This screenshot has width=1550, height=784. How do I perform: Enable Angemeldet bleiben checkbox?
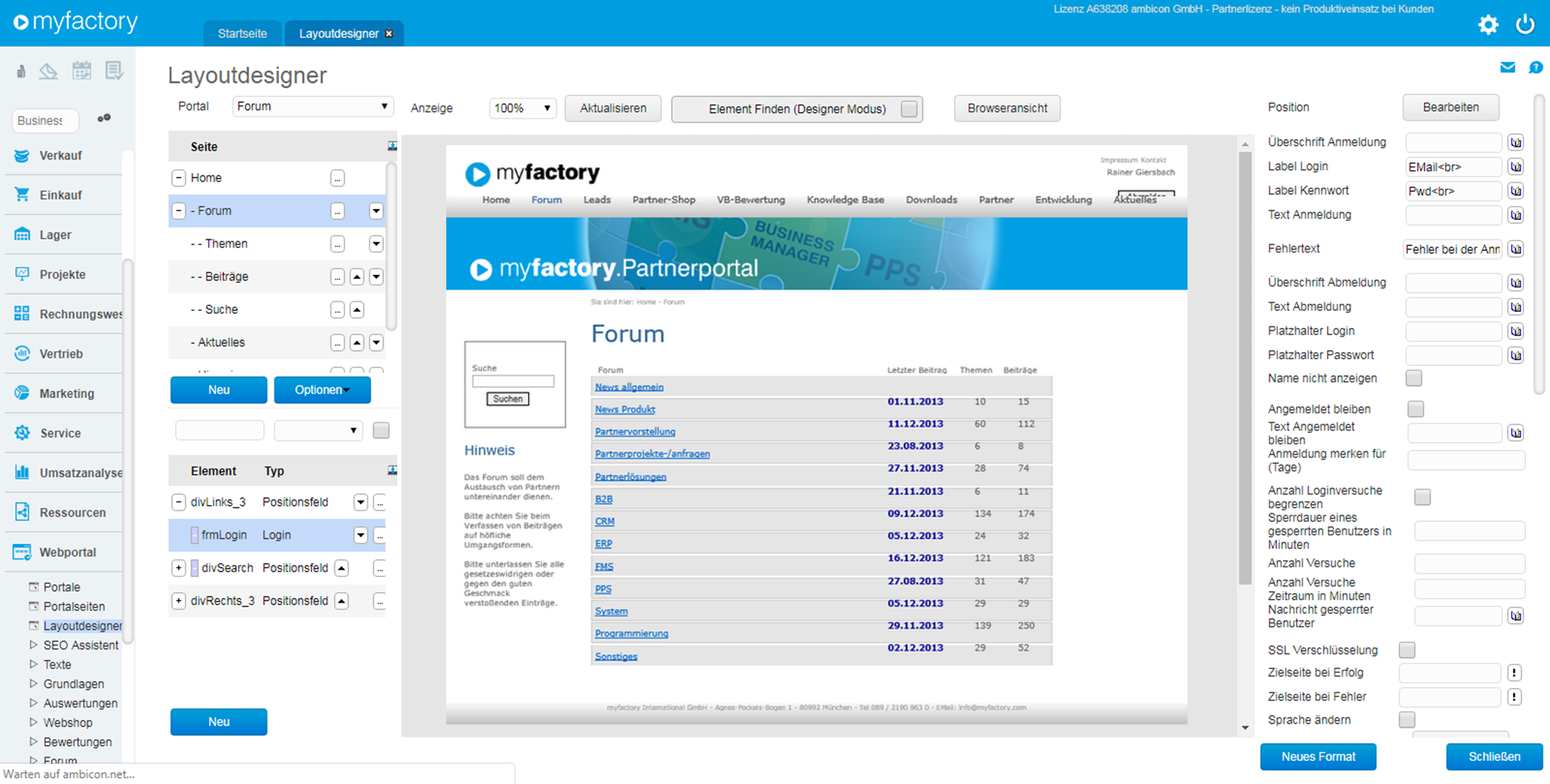click(1415, 409)
